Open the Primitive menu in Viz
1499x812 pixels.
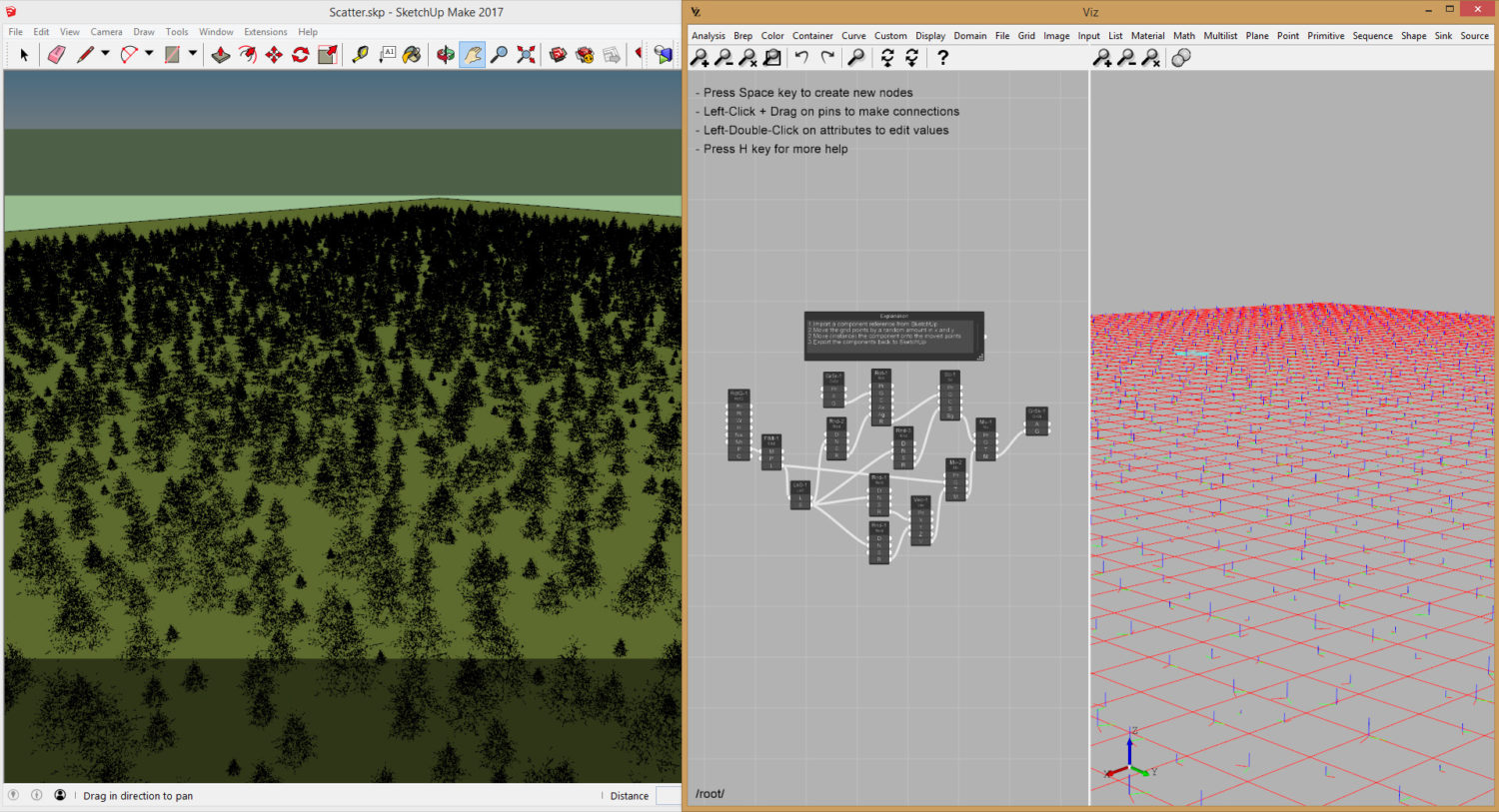1326,35
